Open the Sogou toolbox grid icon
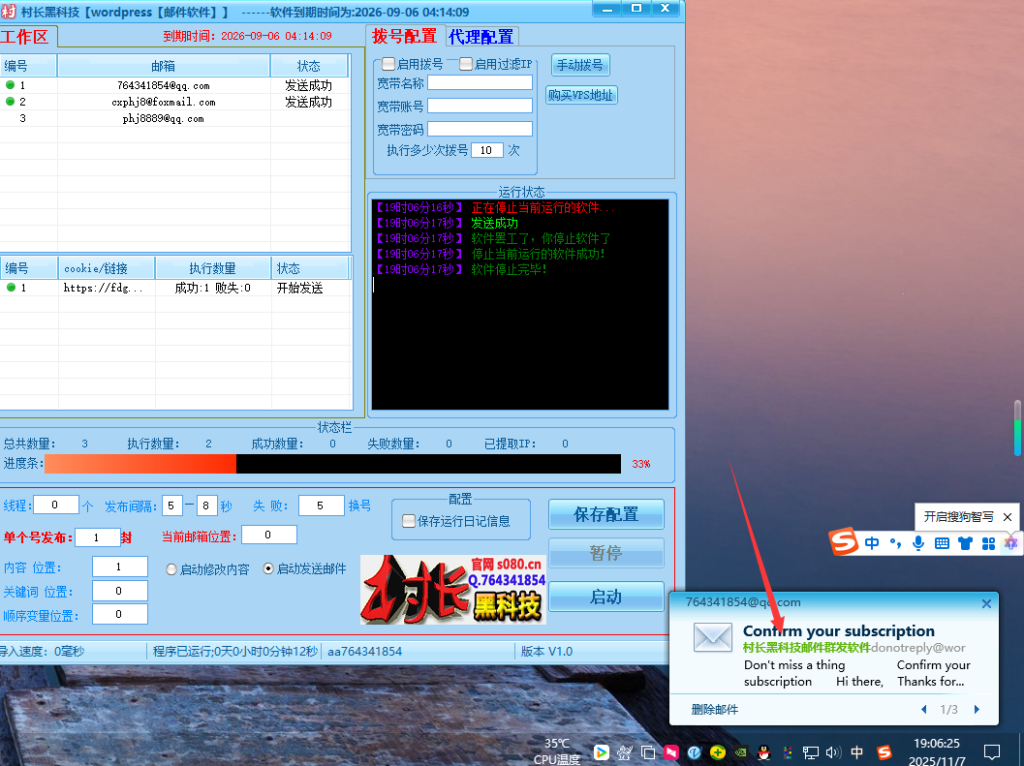Screen dimensions: 1024x766 (988, 543)
